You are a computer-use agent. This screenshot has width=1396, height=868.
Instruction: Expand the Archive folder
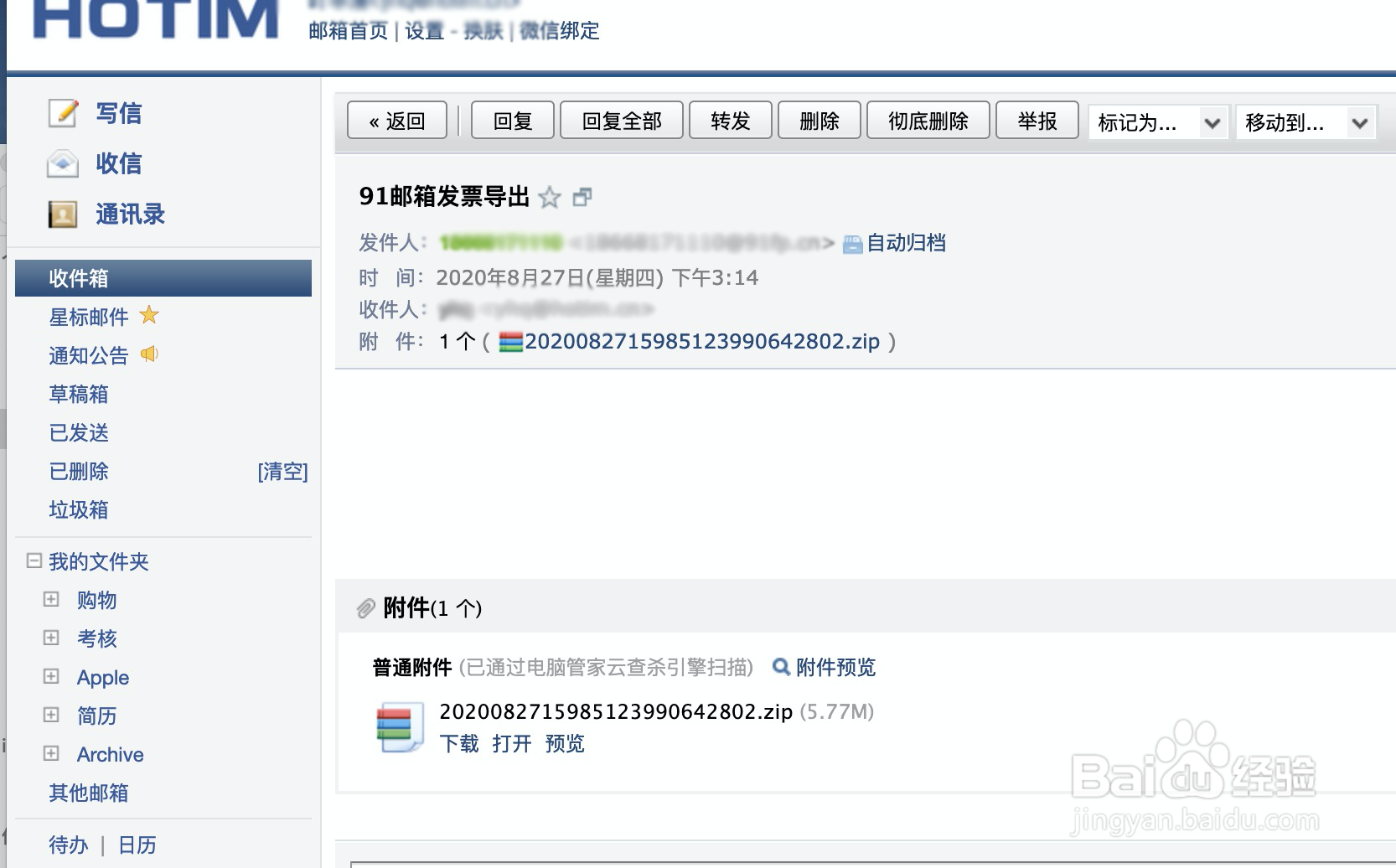pyautogui.click(x=51, y=753)
